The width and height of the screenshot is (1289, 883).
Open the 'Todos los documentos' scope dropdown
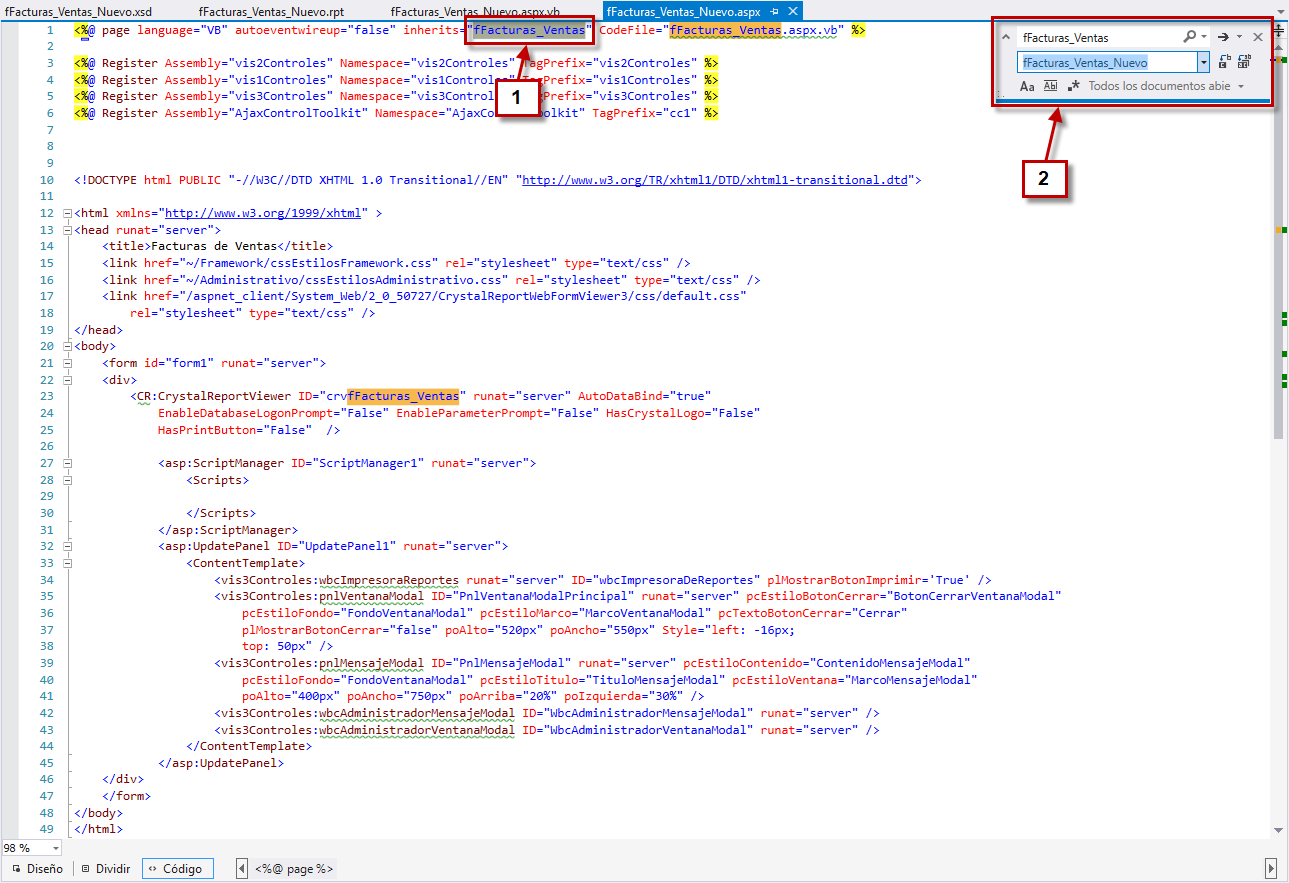pos(1241,87)
